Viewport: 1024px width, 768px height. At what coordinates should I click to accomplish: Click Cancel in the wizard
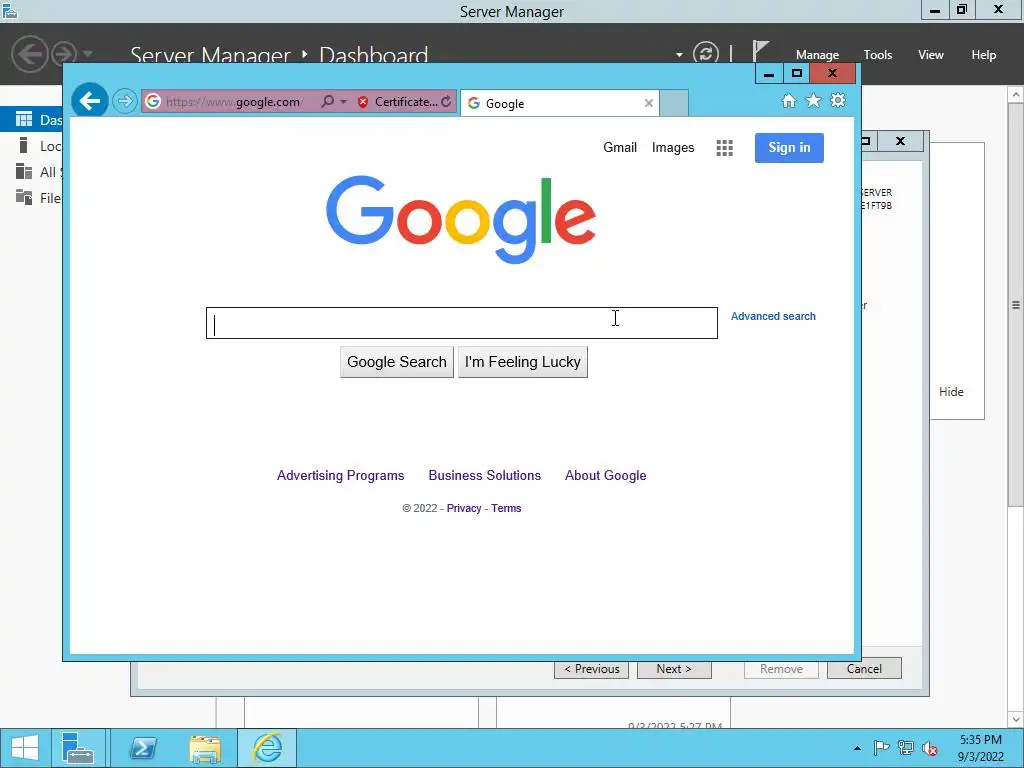864,669
